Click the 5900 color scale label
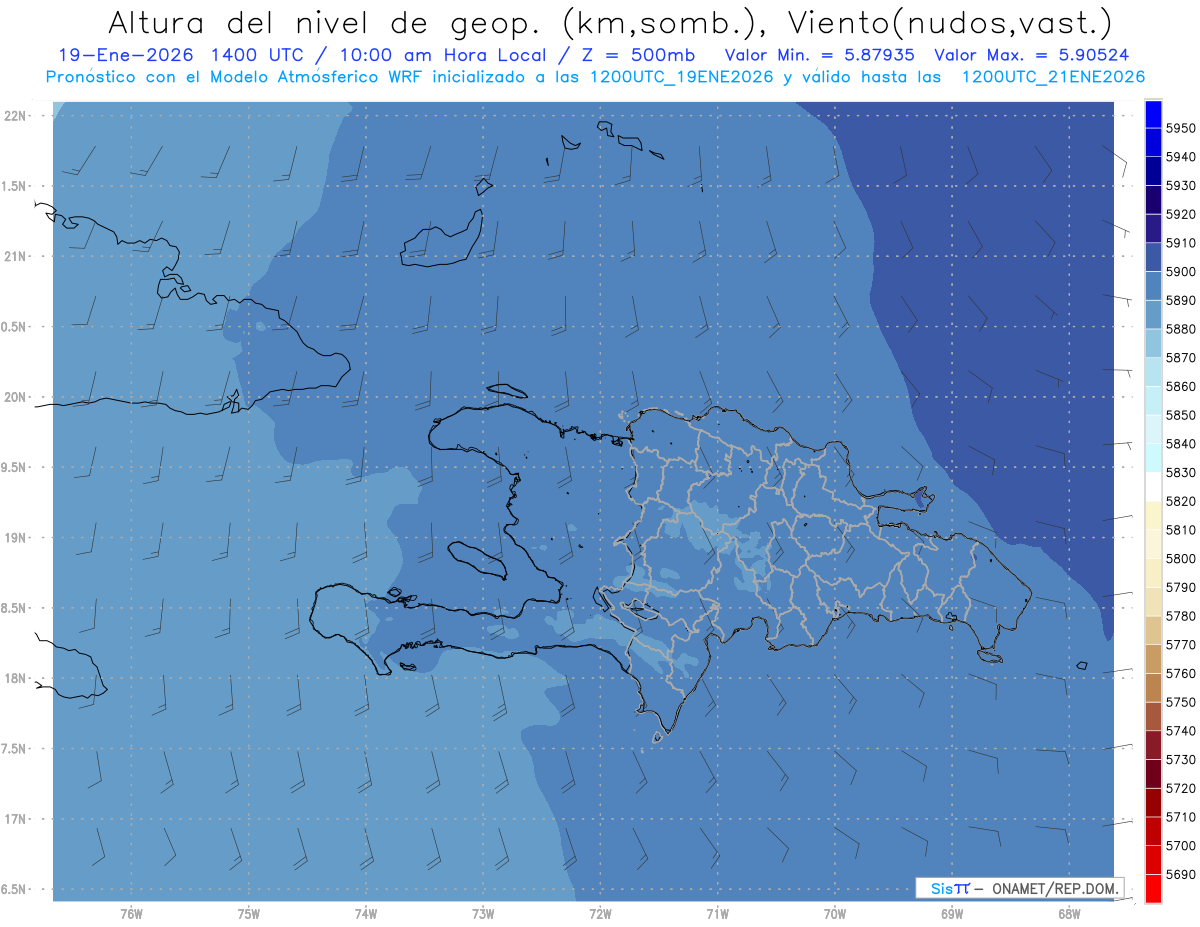This screenshot has width=1200, height=927. click(x=1180, y=272)
